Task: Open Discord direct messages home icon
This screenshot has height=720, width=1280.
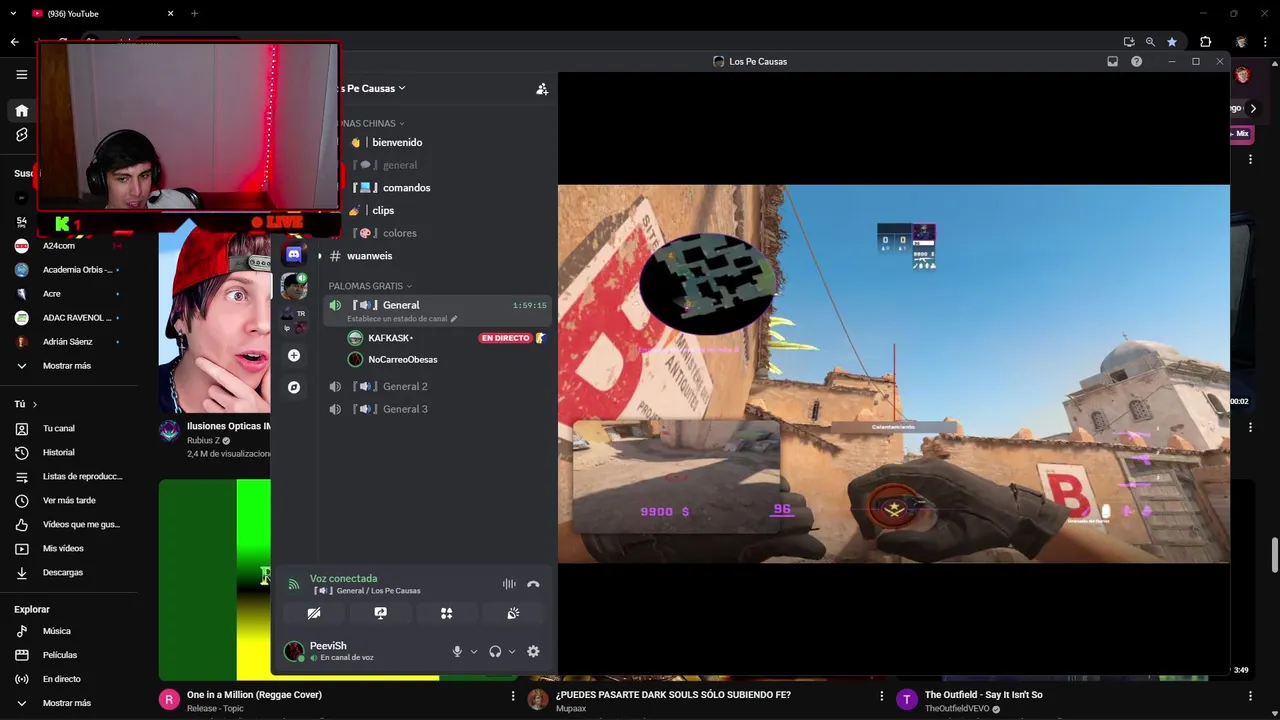Action: [294, 255]
